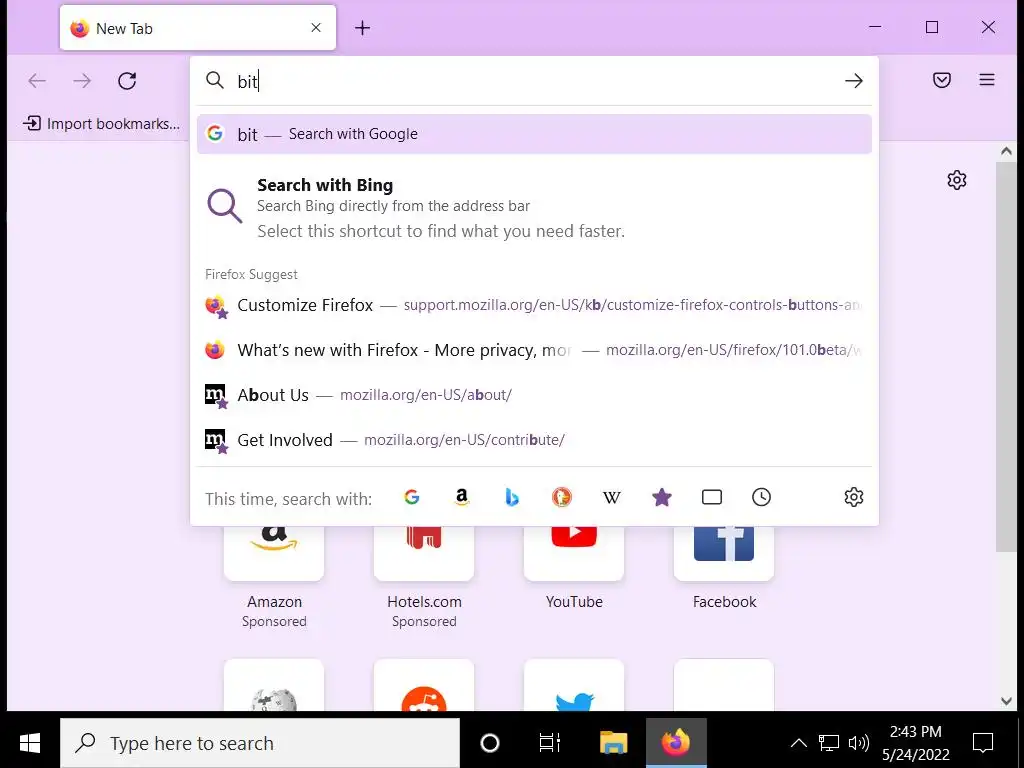Click the page scrollbar down arrow
The height and width of the screenshot is (768, 1024).
[x=1006, y=701]
